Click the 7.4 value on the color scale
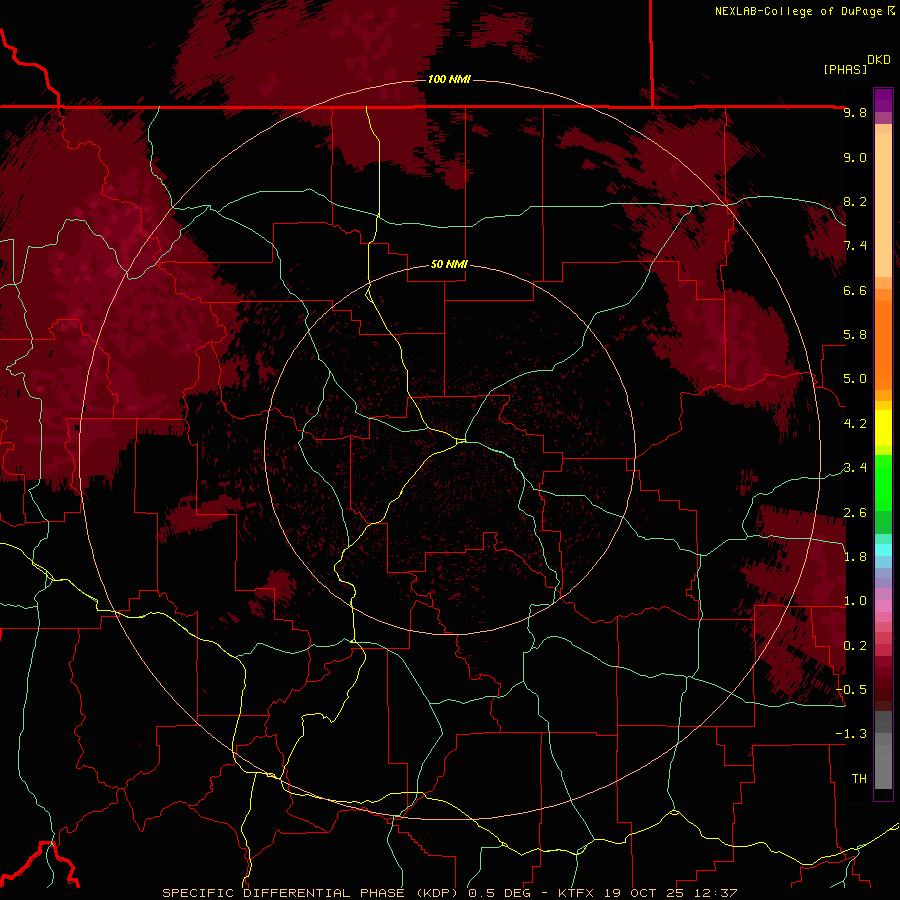This screenshot has width=900, height=900. (855, 246)
